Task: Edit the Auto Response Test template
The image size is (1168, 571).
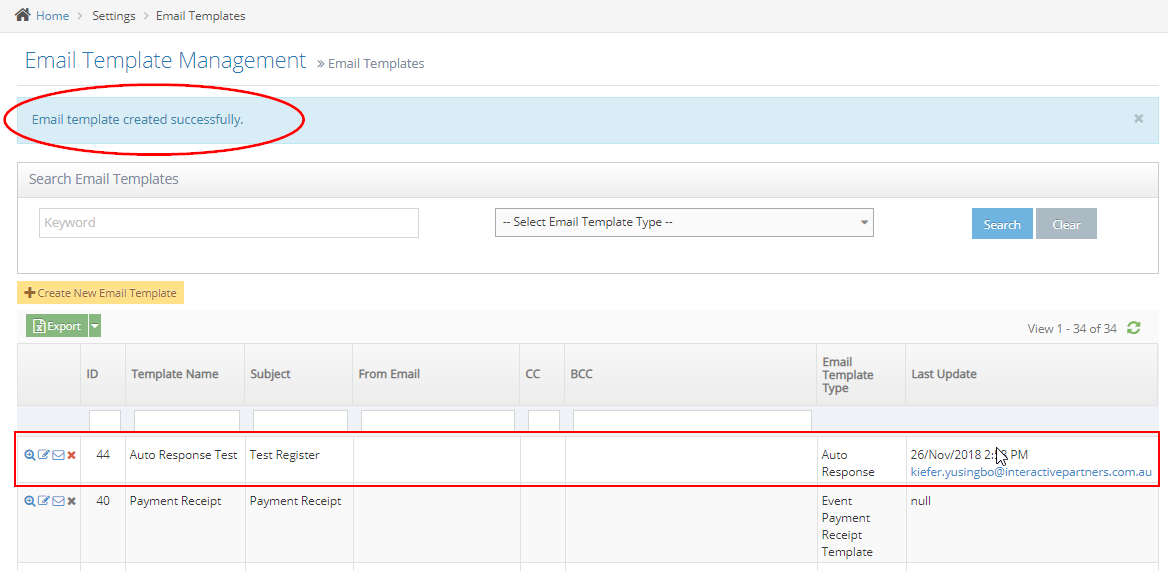Action: (x=44, y=456)
